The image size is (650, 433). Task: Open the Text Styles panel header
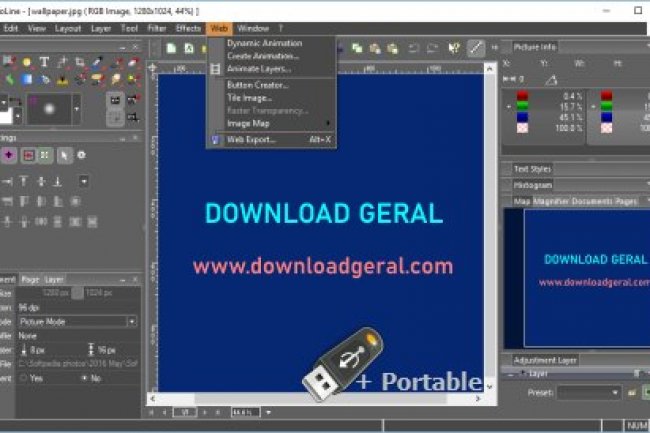pos(532,169)
